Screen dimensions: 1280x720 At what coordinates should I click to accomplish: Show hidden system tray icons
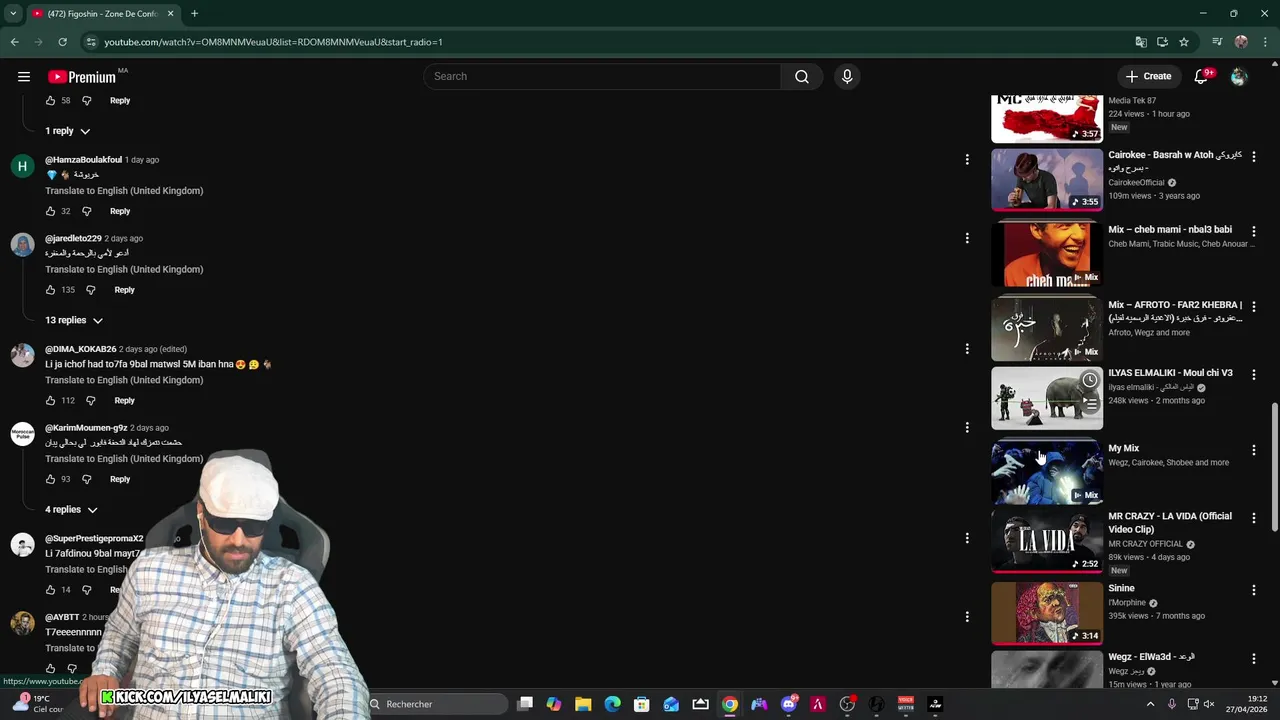(x=1150, y=704)
